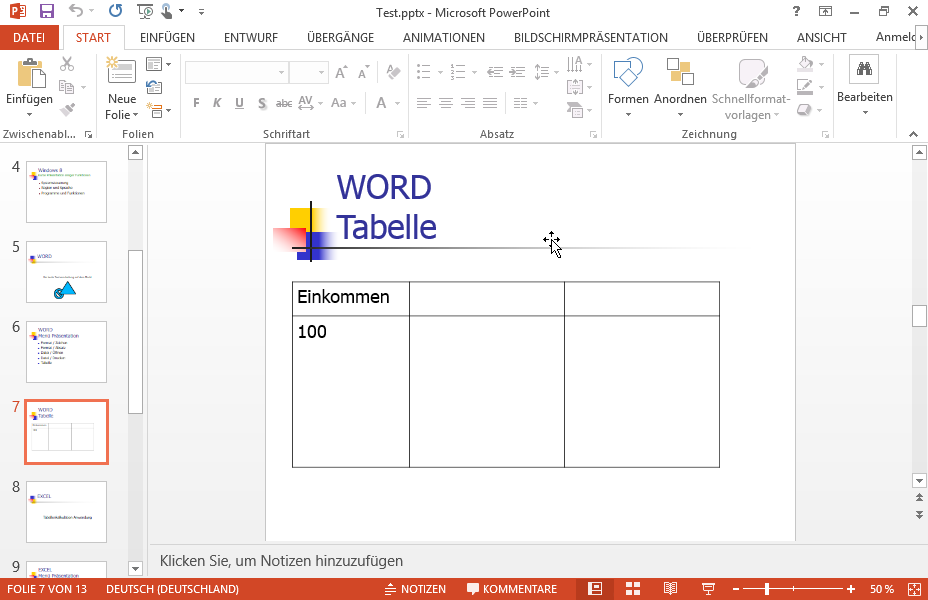Open Schriftart dialog launcher

(x=400, y=135)
